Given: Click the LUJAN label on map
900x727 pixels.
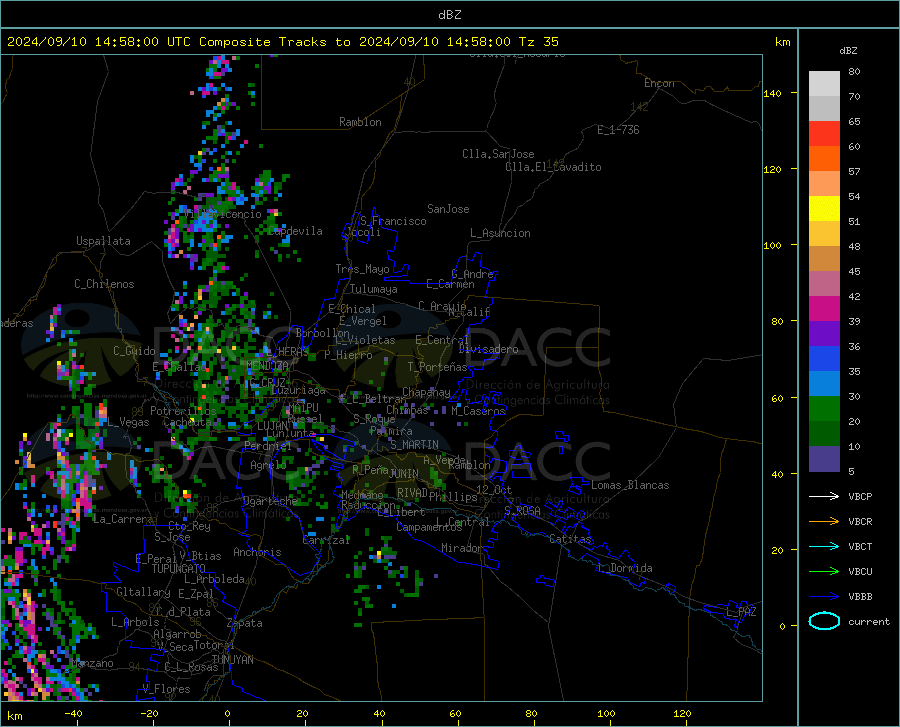Looking at the screenshot, I should (x=272, y=426).
